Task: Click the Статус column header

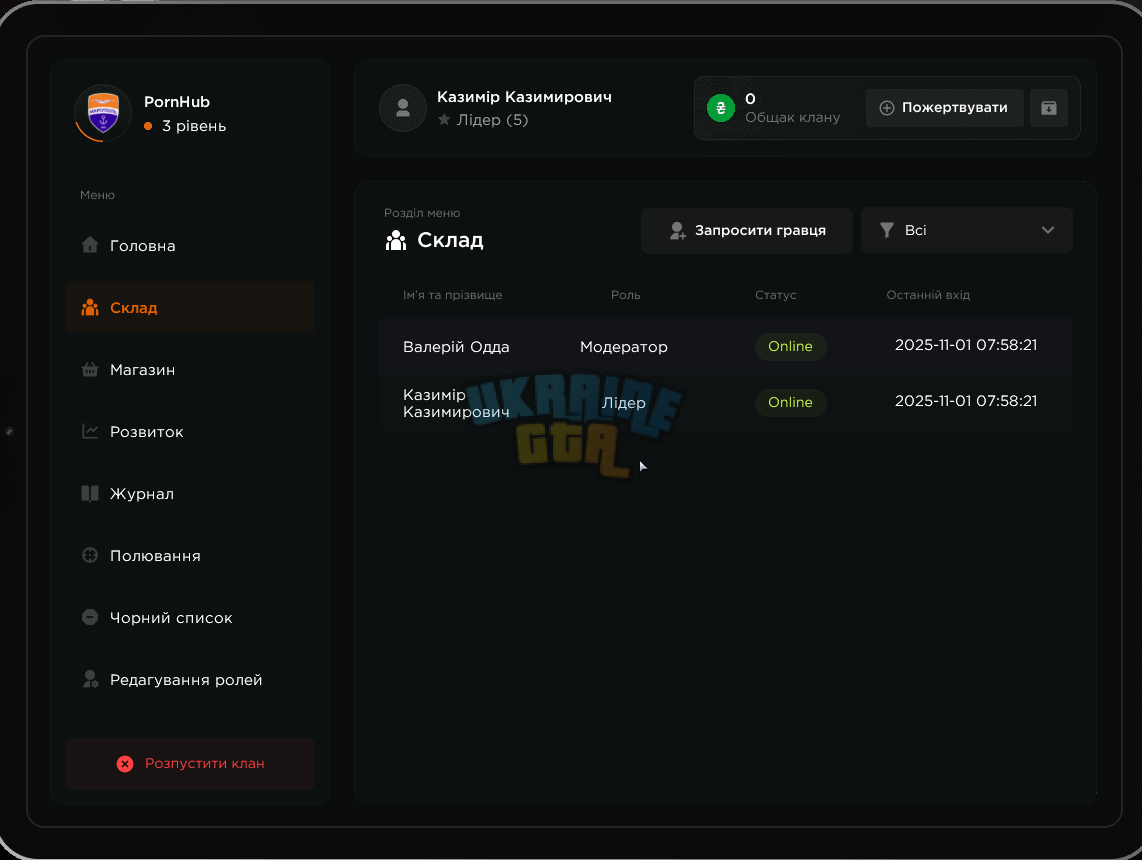Action: click(776, 295)
